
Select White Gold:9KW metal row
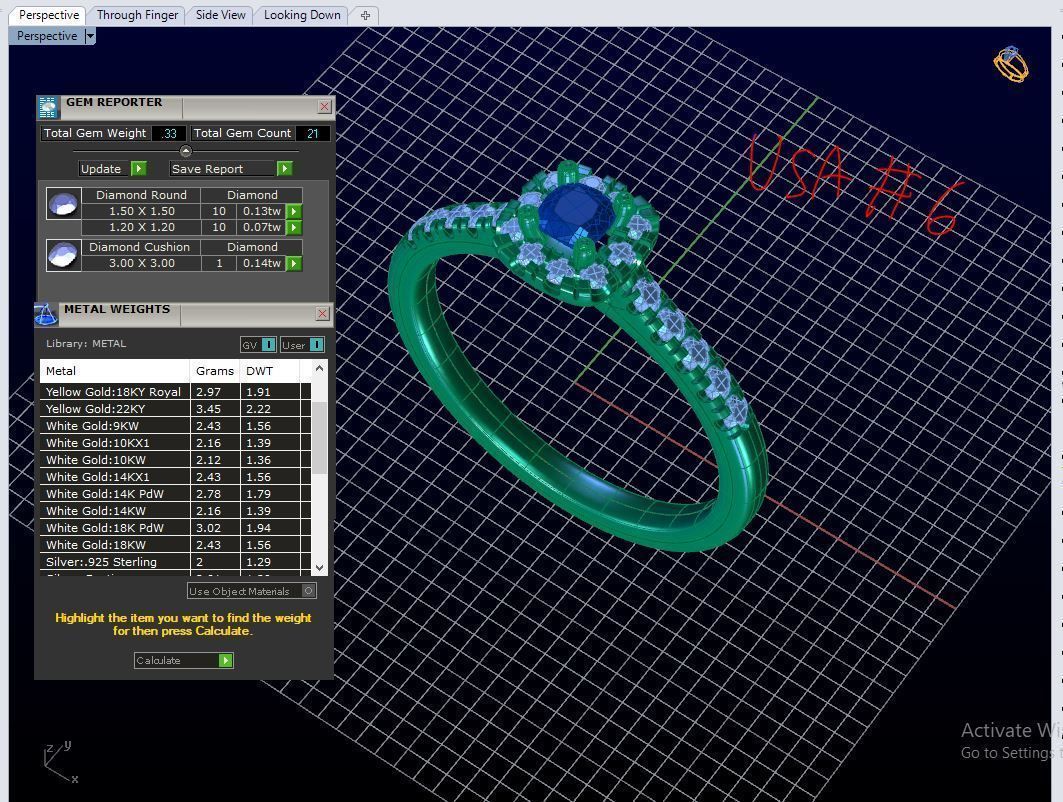175,426
